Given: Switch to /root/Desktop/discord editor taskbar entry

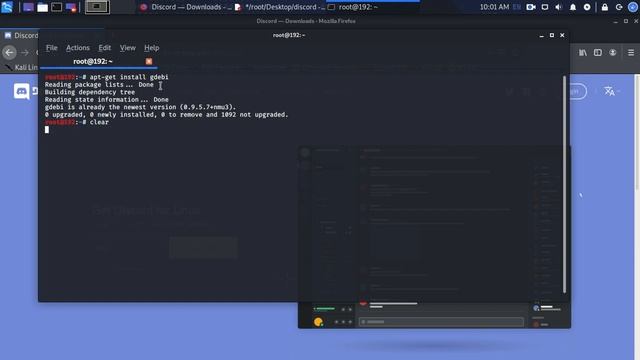Looking at the screenshot, I should coord(281,7).
